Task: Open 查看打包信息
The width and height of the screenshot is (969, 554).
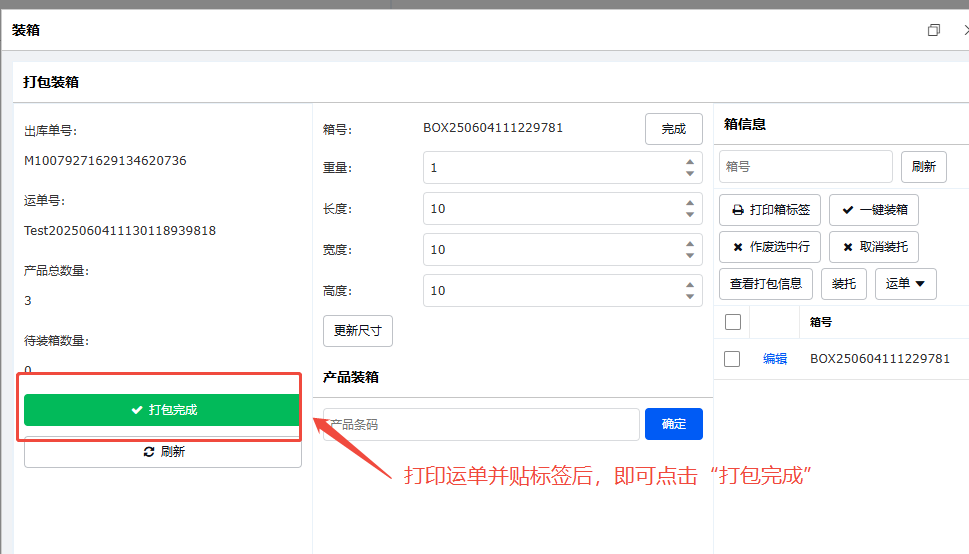Action: coord(766,284)
